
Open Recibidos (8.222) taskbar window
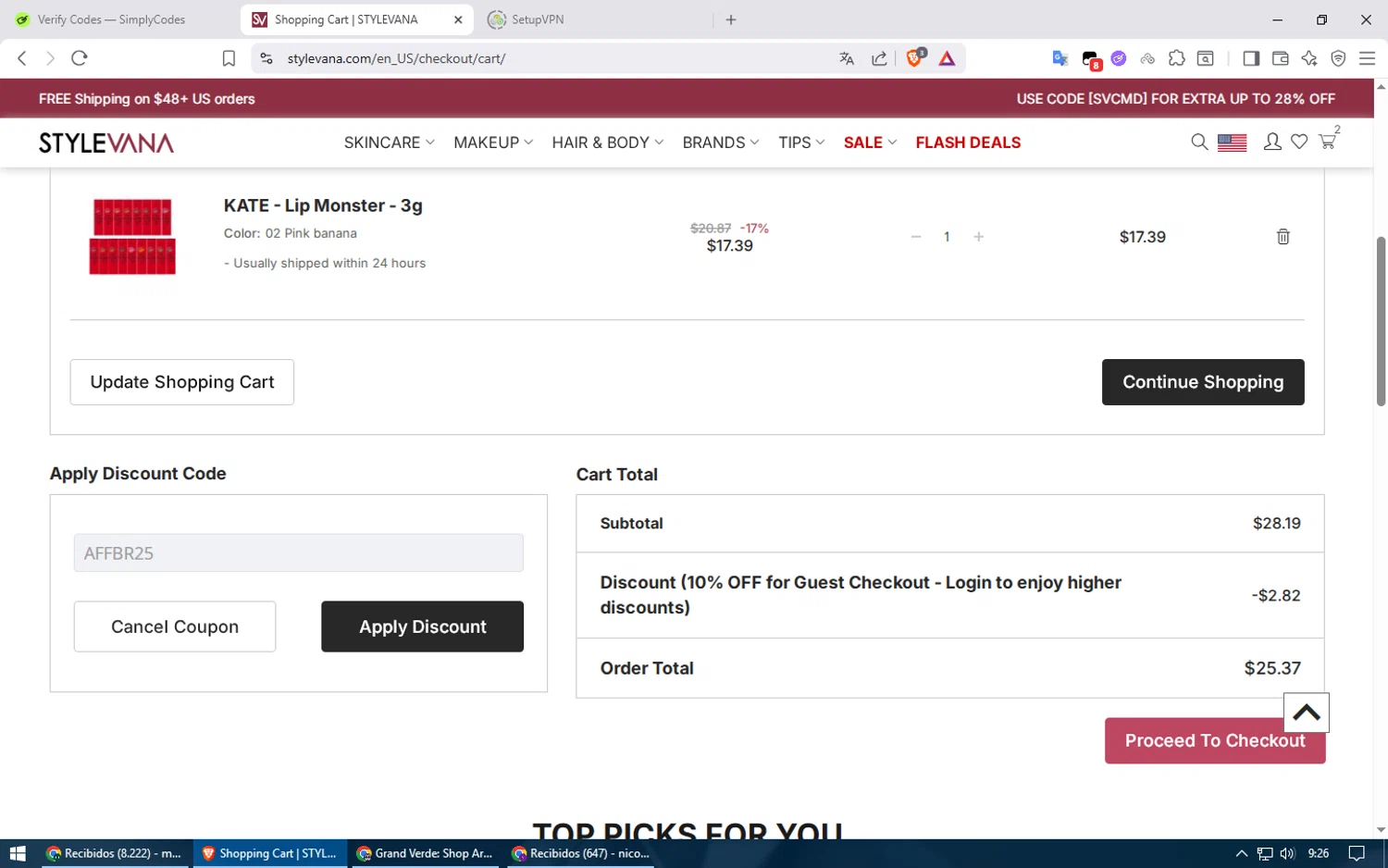click(x=114, y=853)
